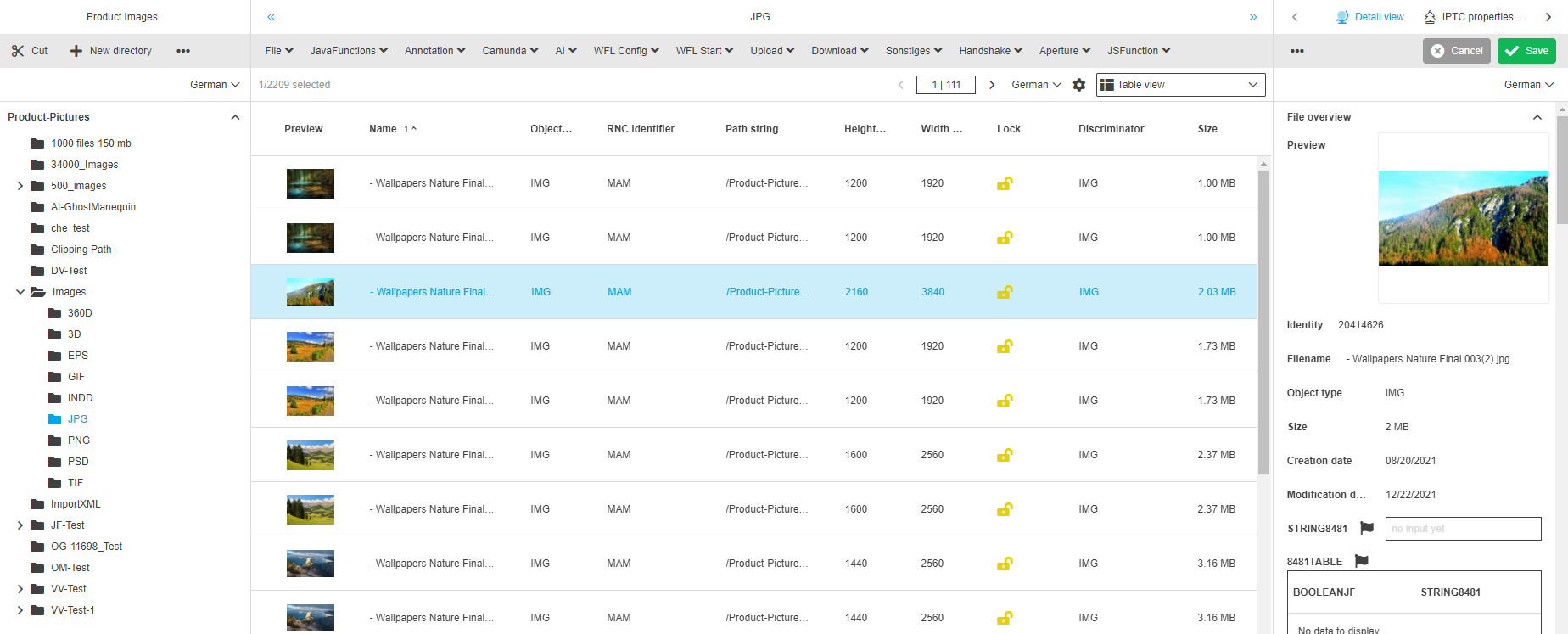Click the table vertical scrollbar
This screenshot has height=634, width=1568.
point(1263,323)
